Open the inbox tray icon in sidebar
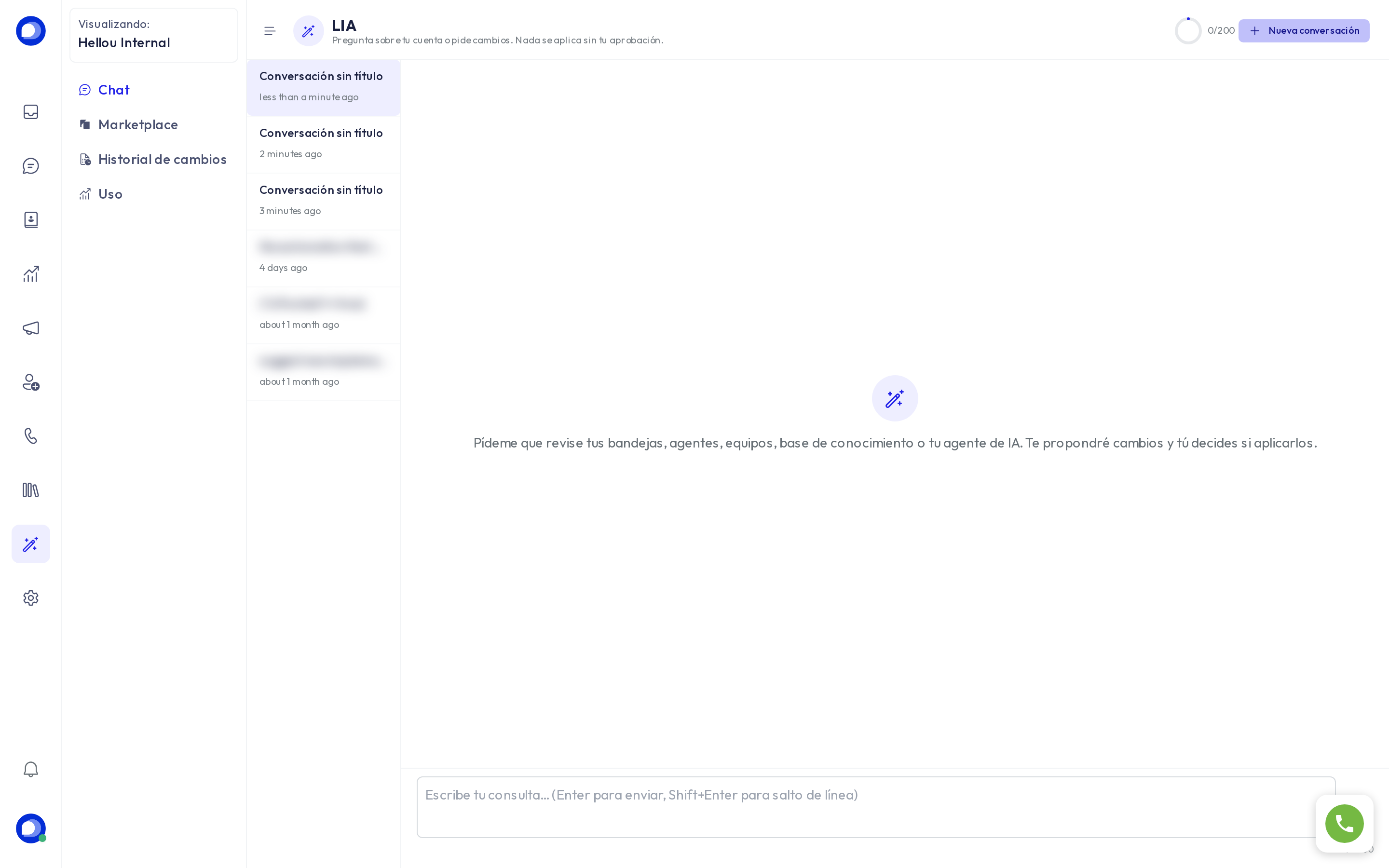1389x868 pixels. (30, 112)
